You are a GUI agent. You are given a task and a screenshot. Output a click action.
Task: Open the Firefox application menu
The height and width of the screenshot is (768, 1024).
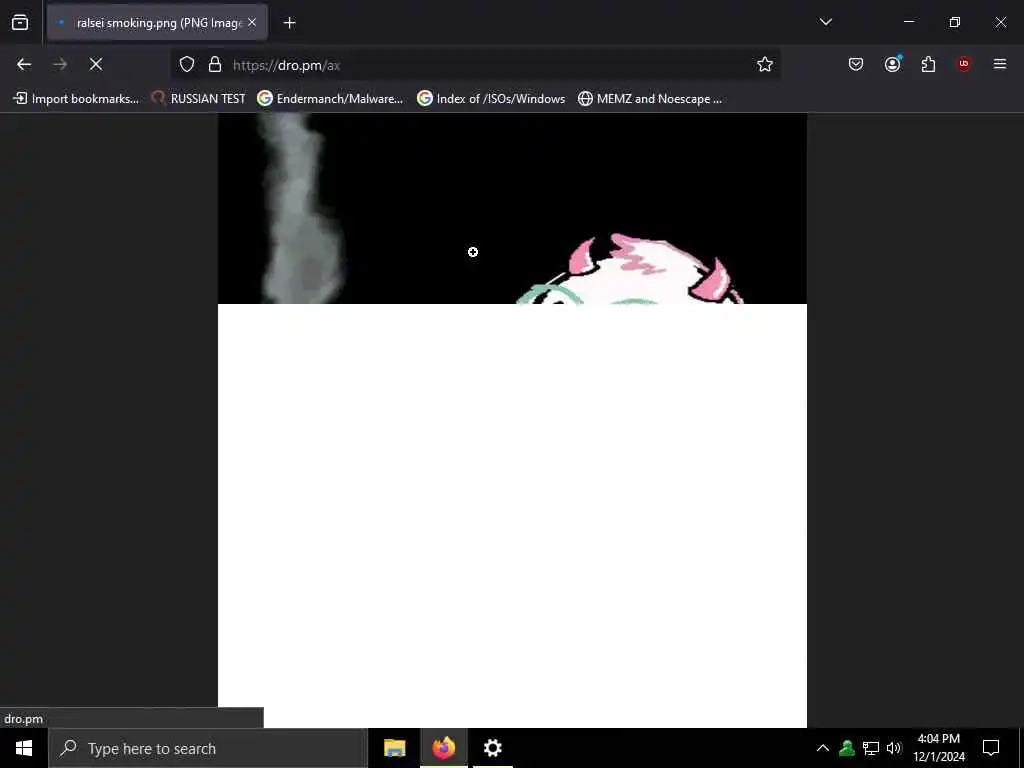point(1000,64)
